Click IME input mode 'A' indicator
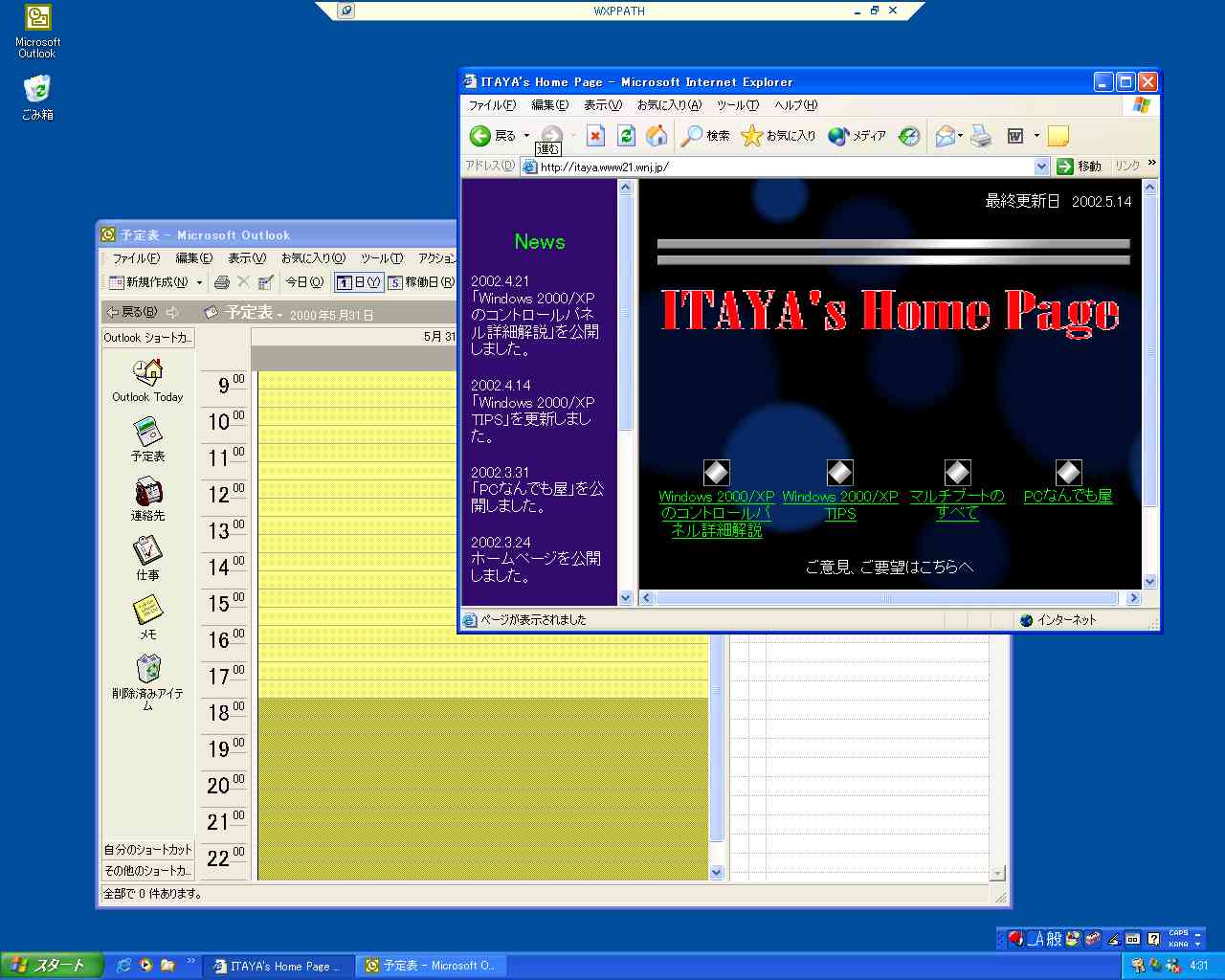The image size is (1225, 980). [x=1036, y=939]
